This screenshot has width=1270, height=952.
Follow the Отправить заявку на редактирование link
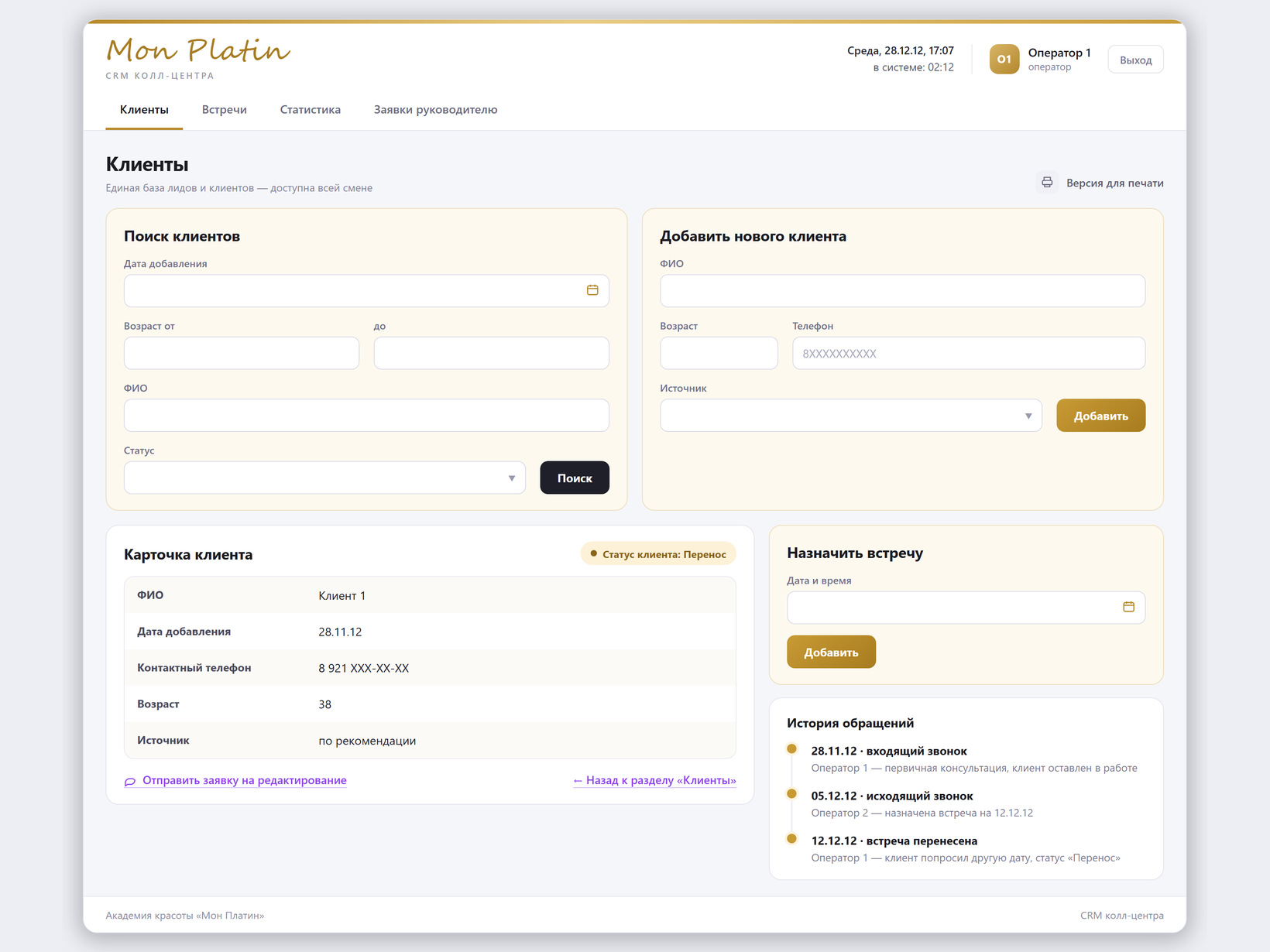[235, 780]
